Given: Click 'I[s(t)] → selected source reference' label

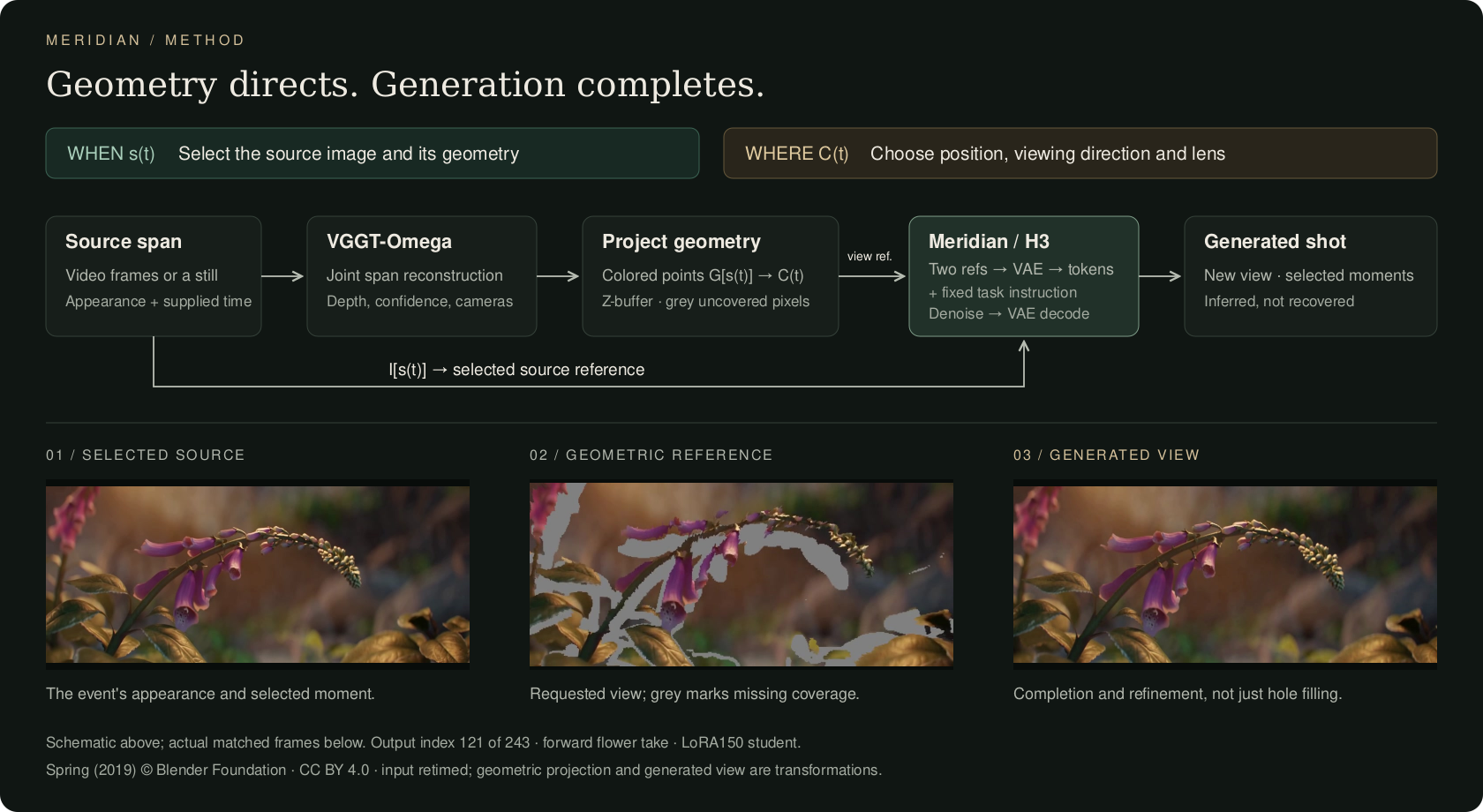Looking at the screenshot, I should pos(516,370).
